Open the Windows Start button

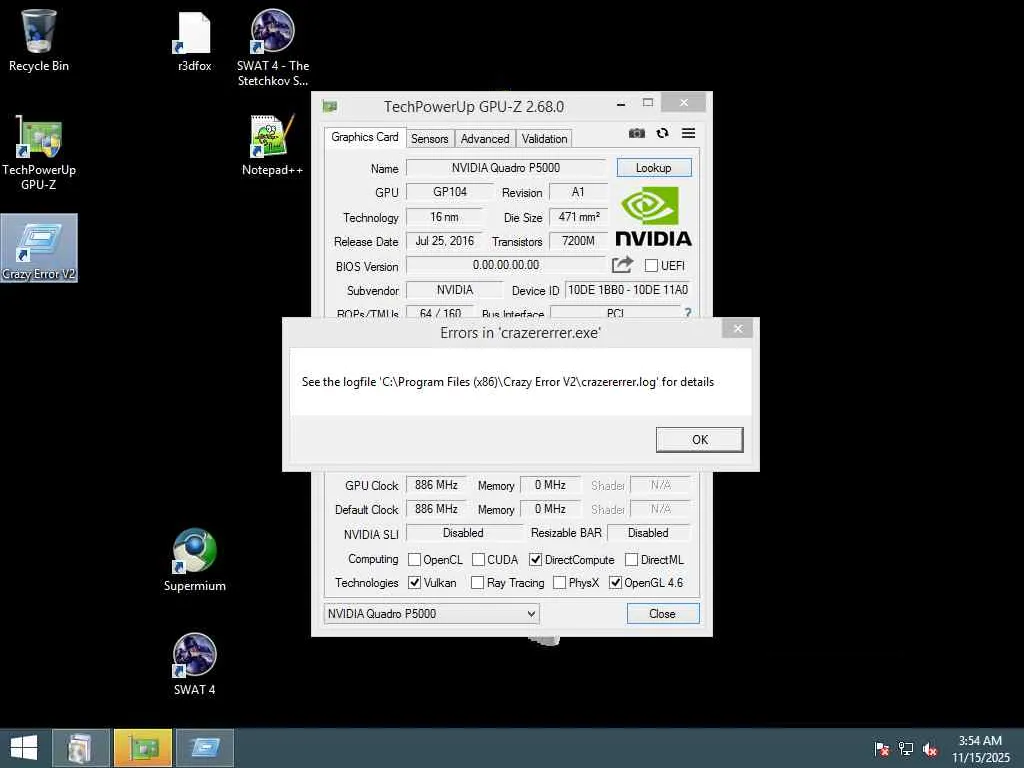(24, 748)
